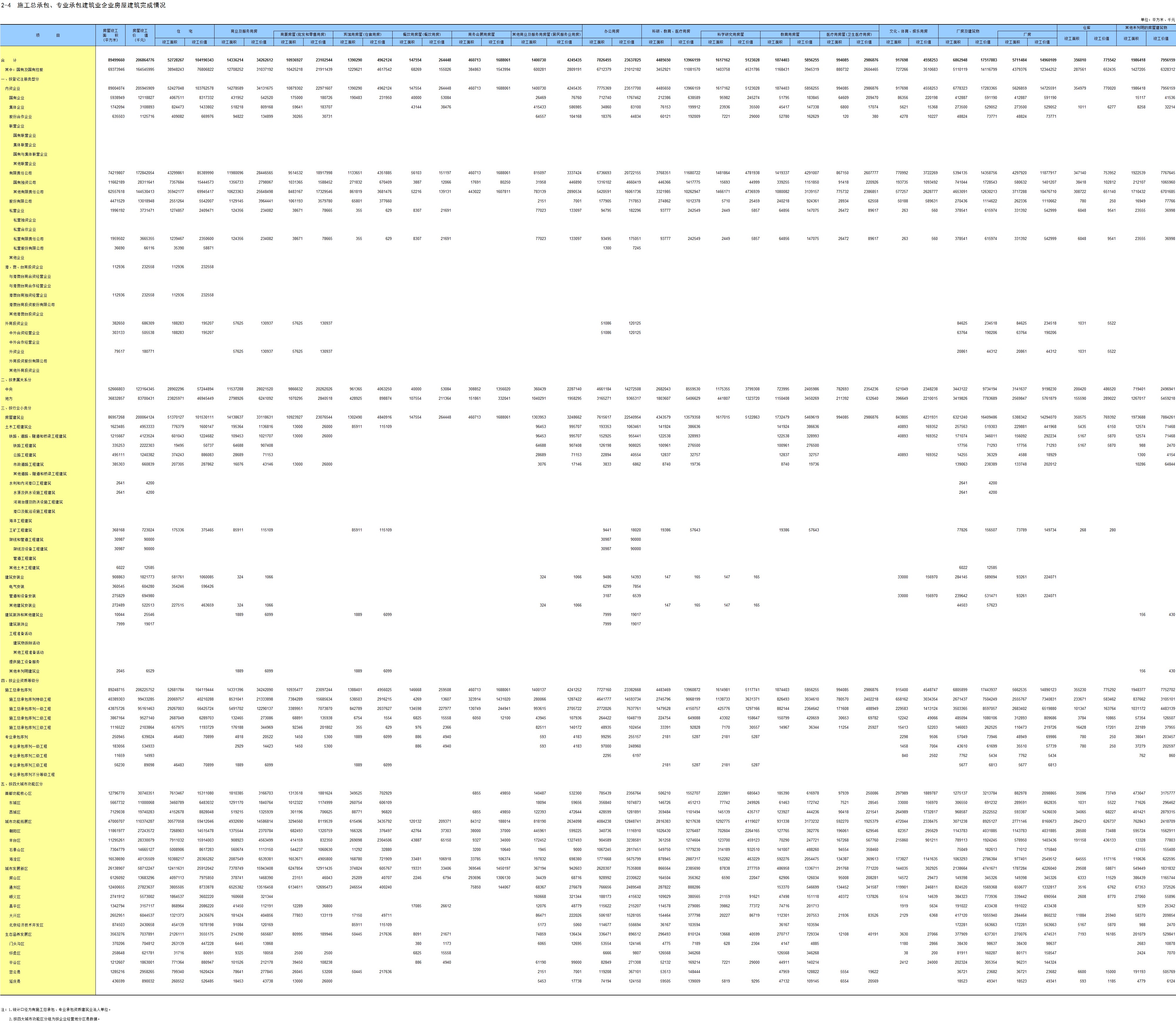The width and height of the screenshot is (1176, 1033).
Task: Select the 内资企业 row label
Action: pyautogui.click(x=13, y=89)
